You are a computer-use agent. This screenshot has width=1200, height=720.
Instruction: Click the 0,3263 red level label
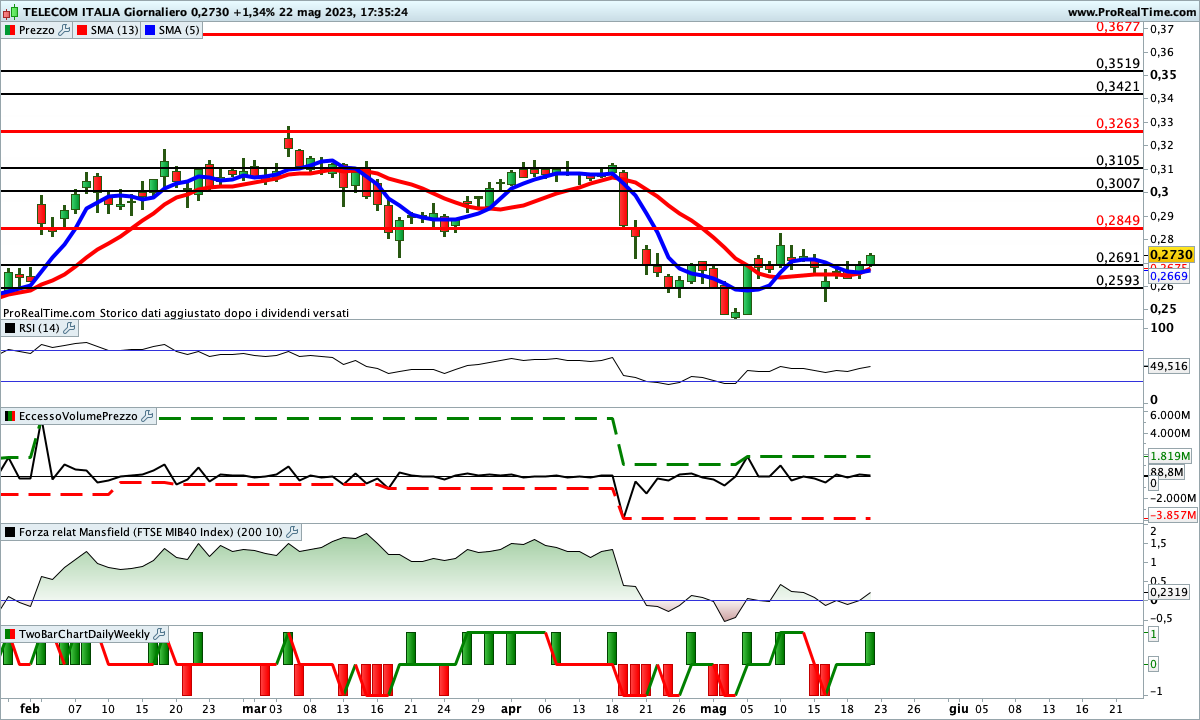click(1118, 123)
